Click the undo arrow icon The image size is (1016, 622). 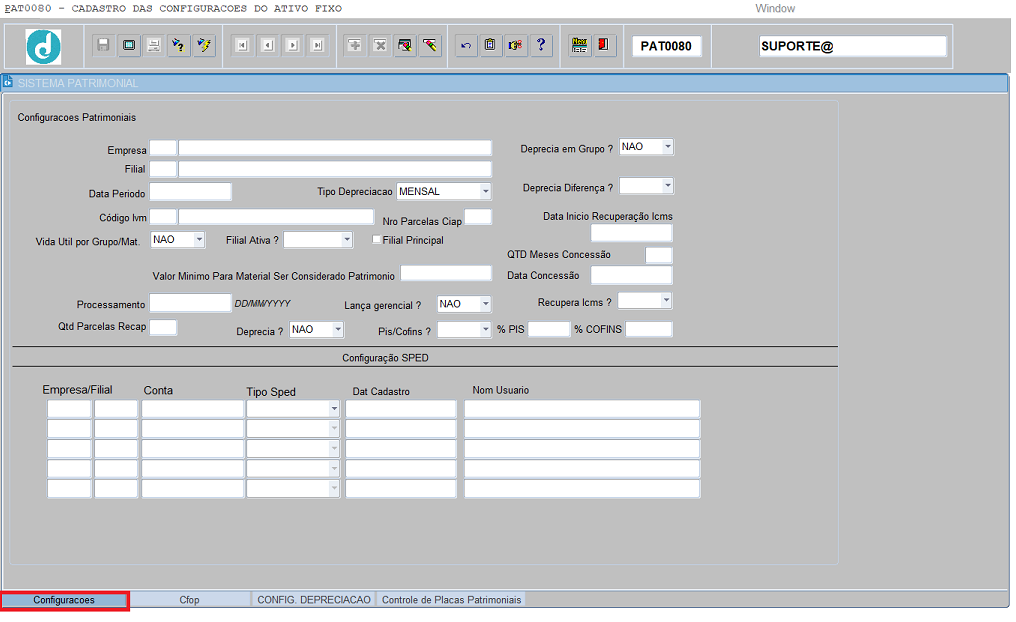[466, 45]
